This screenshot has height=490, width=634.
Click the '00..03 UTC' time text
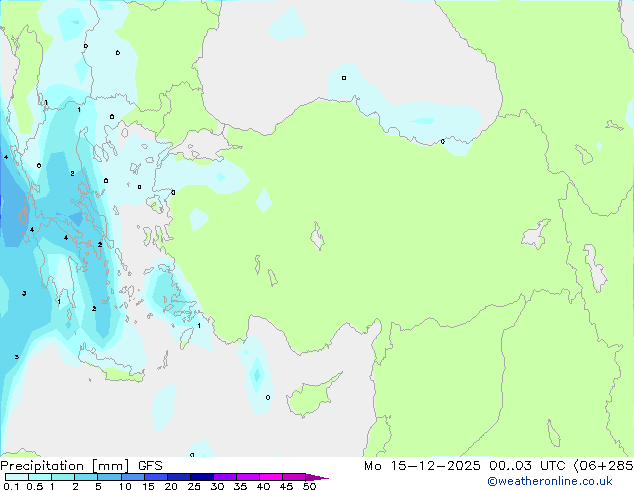point(527,466)
